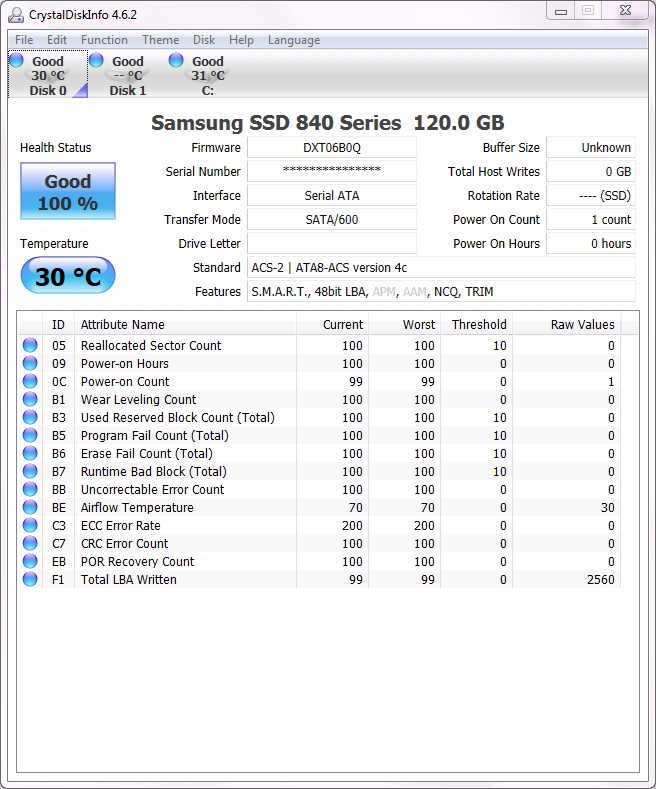Click the Power On Hours value 0 hours
Viewport: 656px width, 789px height.
point(591,243)
